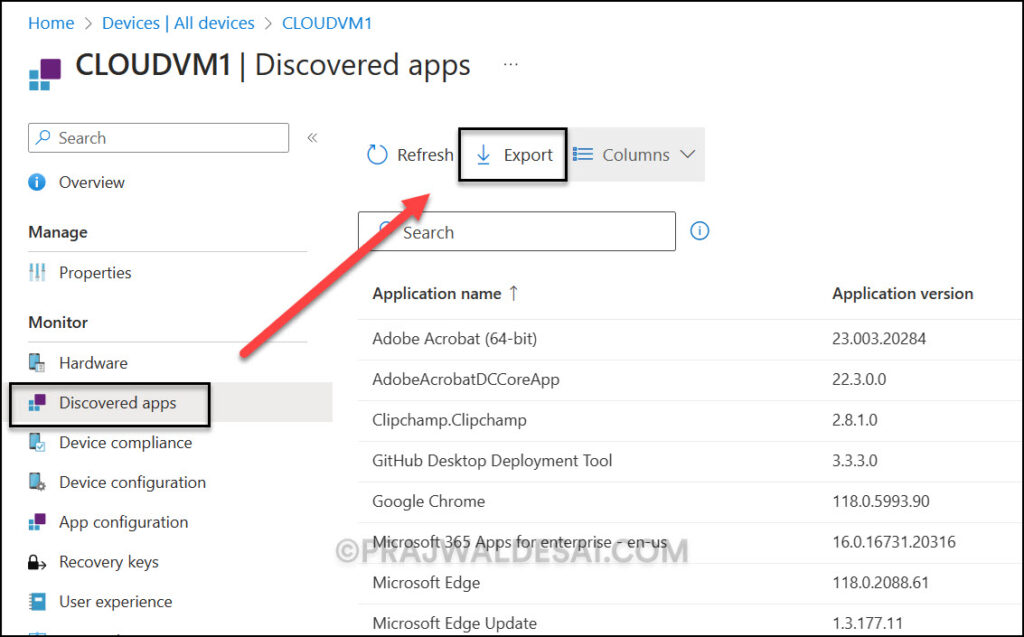Click version 16.0.16731.20316
Screen dimensions: 1024x637
pos(893,542)
